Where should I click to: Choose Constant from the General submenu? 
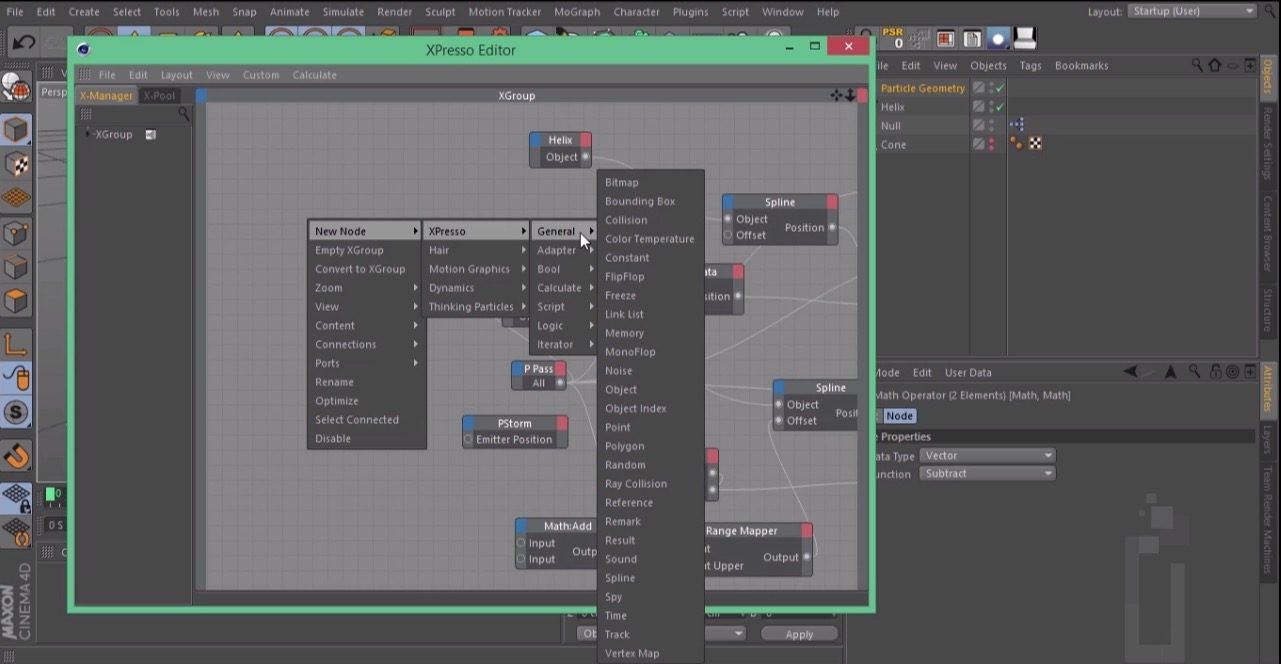pos(650,258)
